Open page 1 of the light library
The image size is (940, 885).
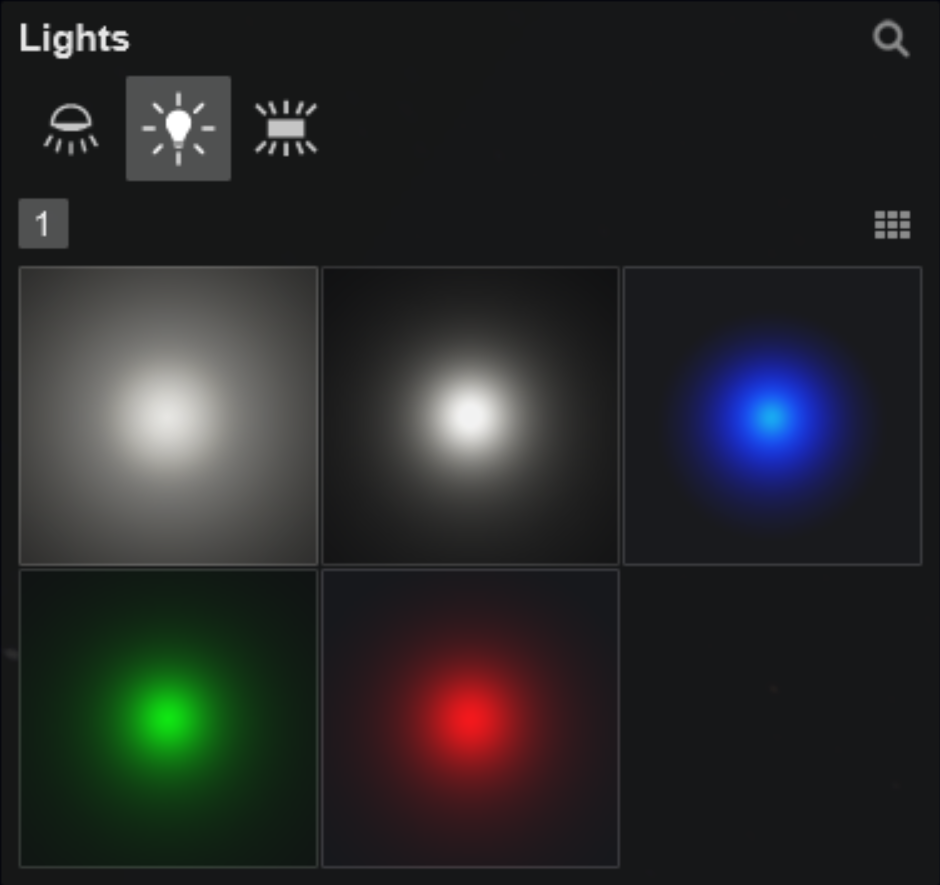44,224
